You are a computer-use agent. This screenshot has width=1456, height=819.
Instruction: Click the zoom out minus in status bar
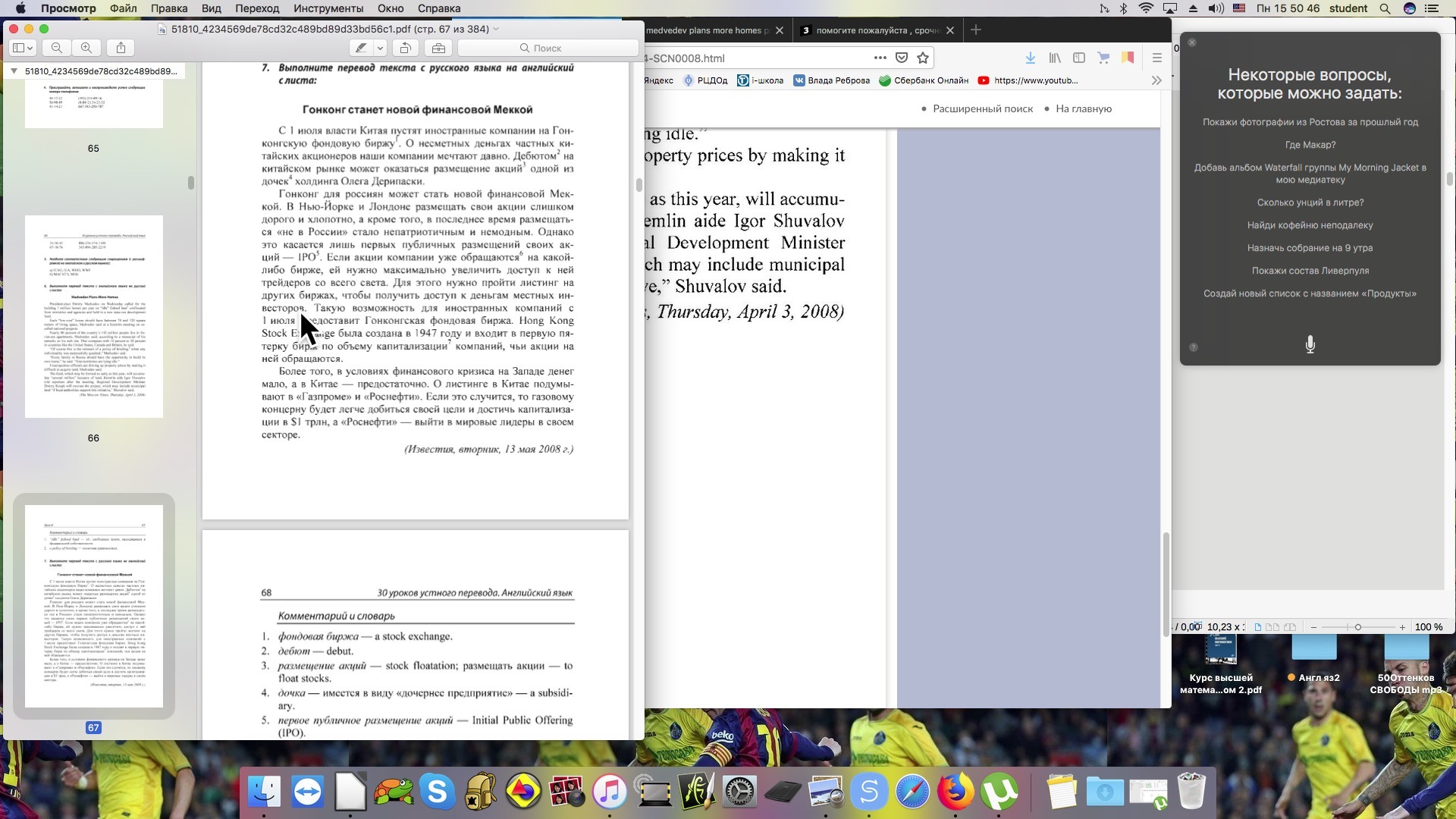point(1313,627)
